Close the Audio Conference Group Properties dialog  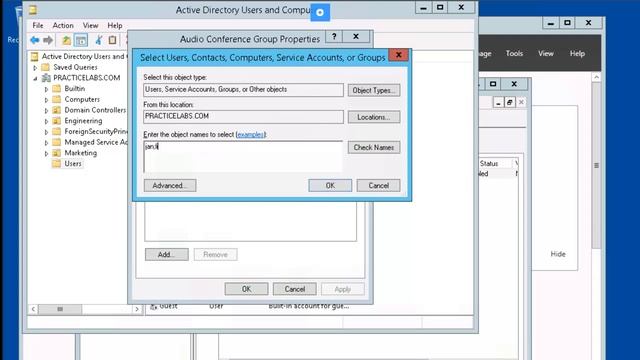[x=356, y=37]
